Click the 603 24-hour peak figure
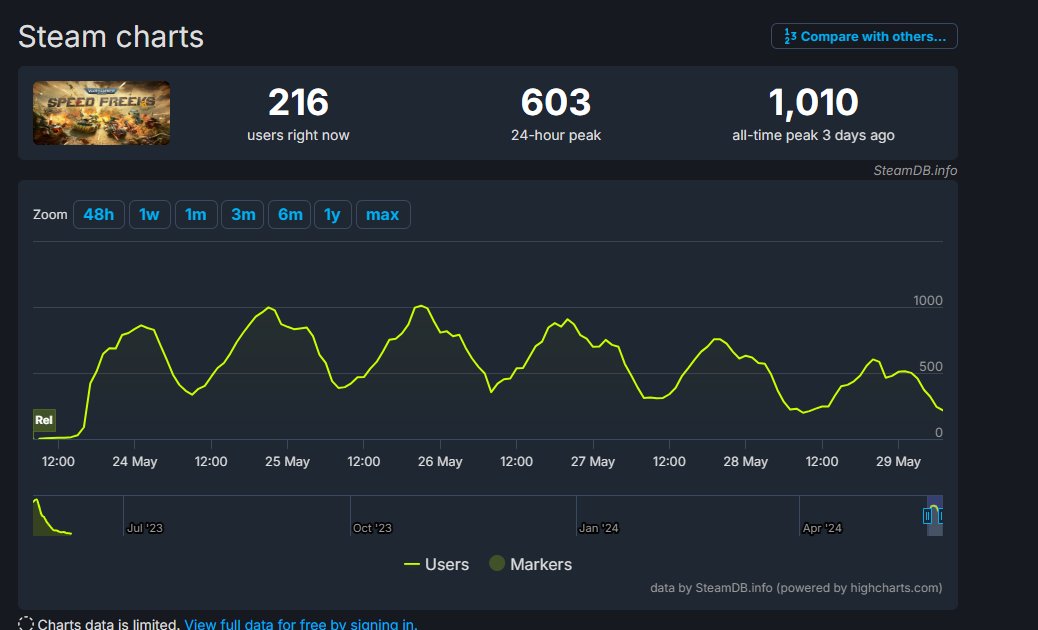Image resolution: width=1038 pixels, height=630 pixels. [x=555, y=103]
